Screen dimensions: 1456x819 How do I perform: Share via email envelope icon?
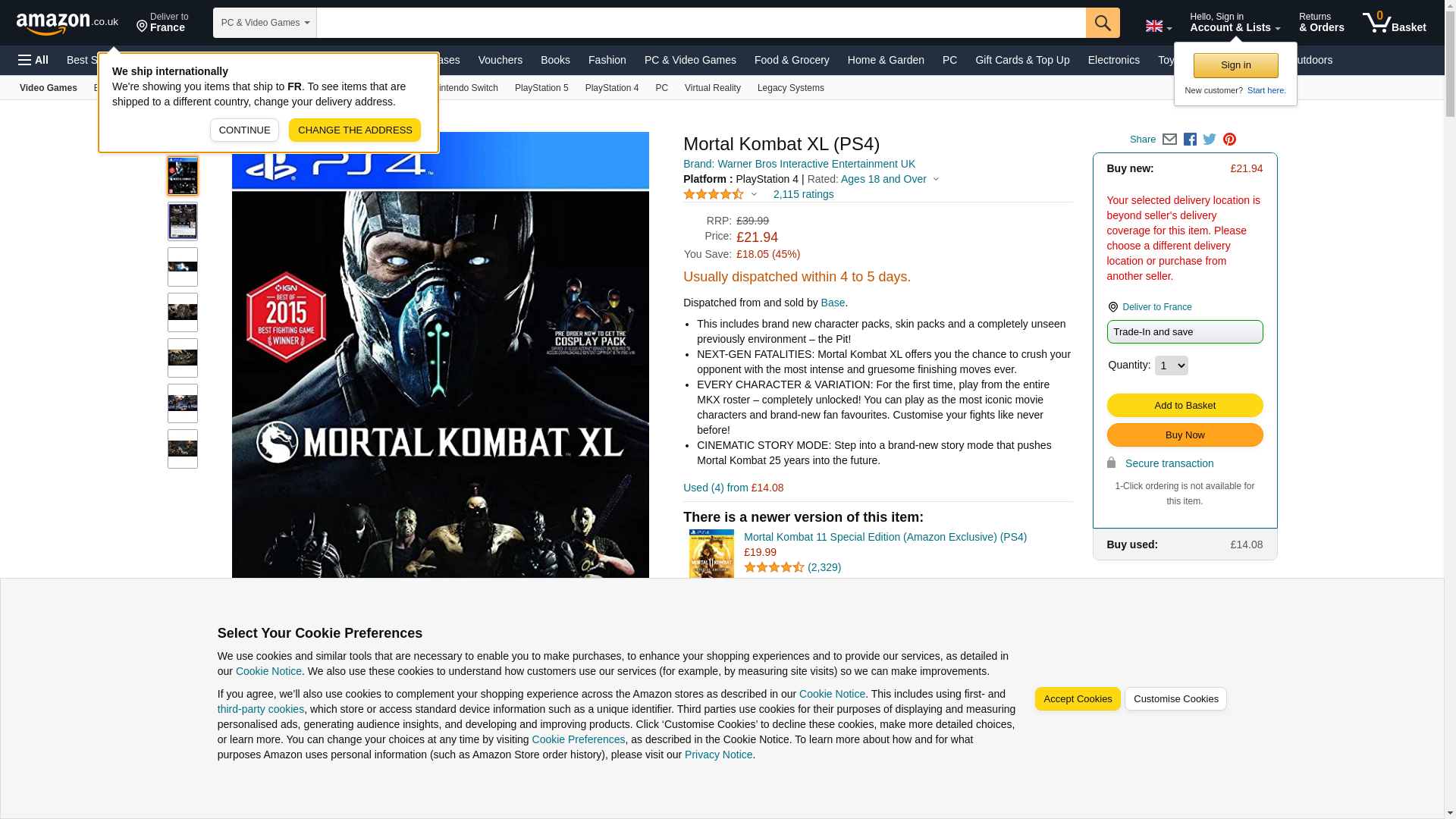[1169, 140]
